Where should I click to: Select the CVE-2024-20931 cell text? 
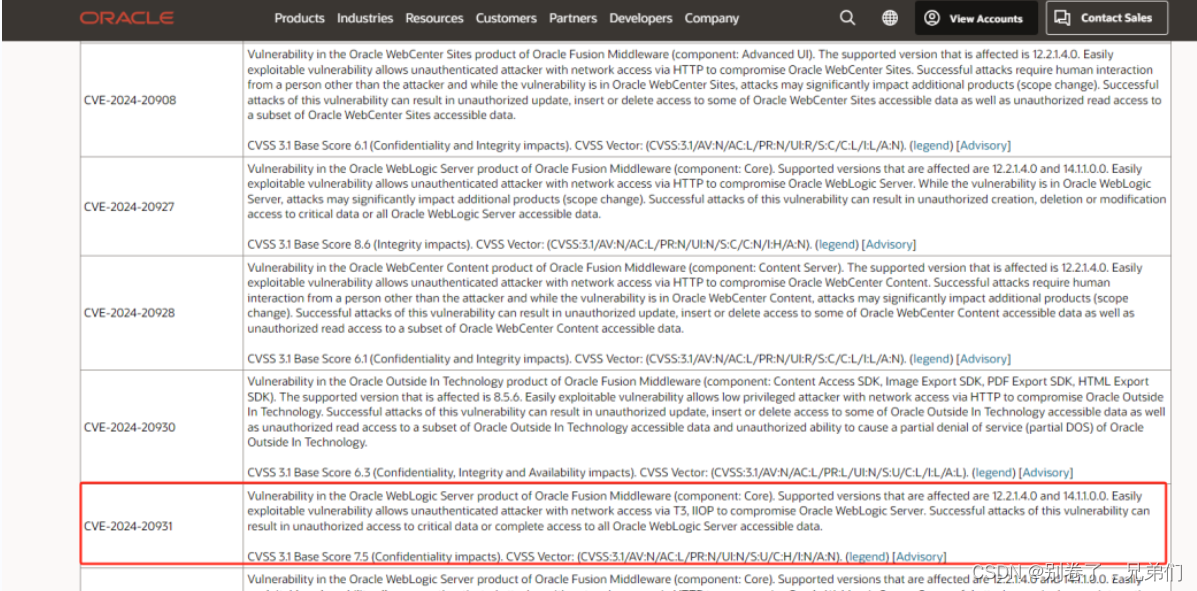[130, 526]
